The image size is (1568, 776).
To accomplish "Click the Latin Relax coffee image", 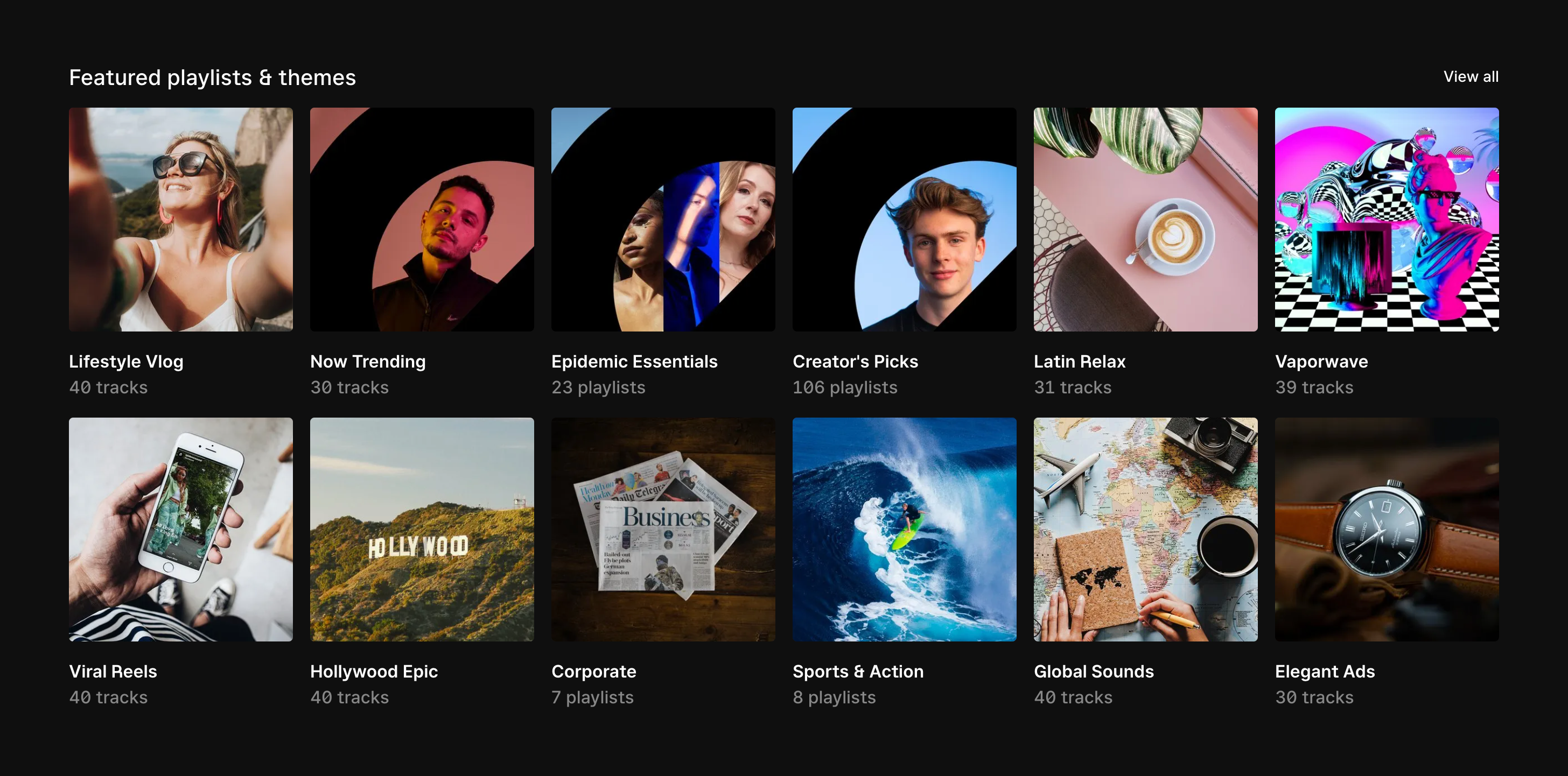I will (1145, 219).
